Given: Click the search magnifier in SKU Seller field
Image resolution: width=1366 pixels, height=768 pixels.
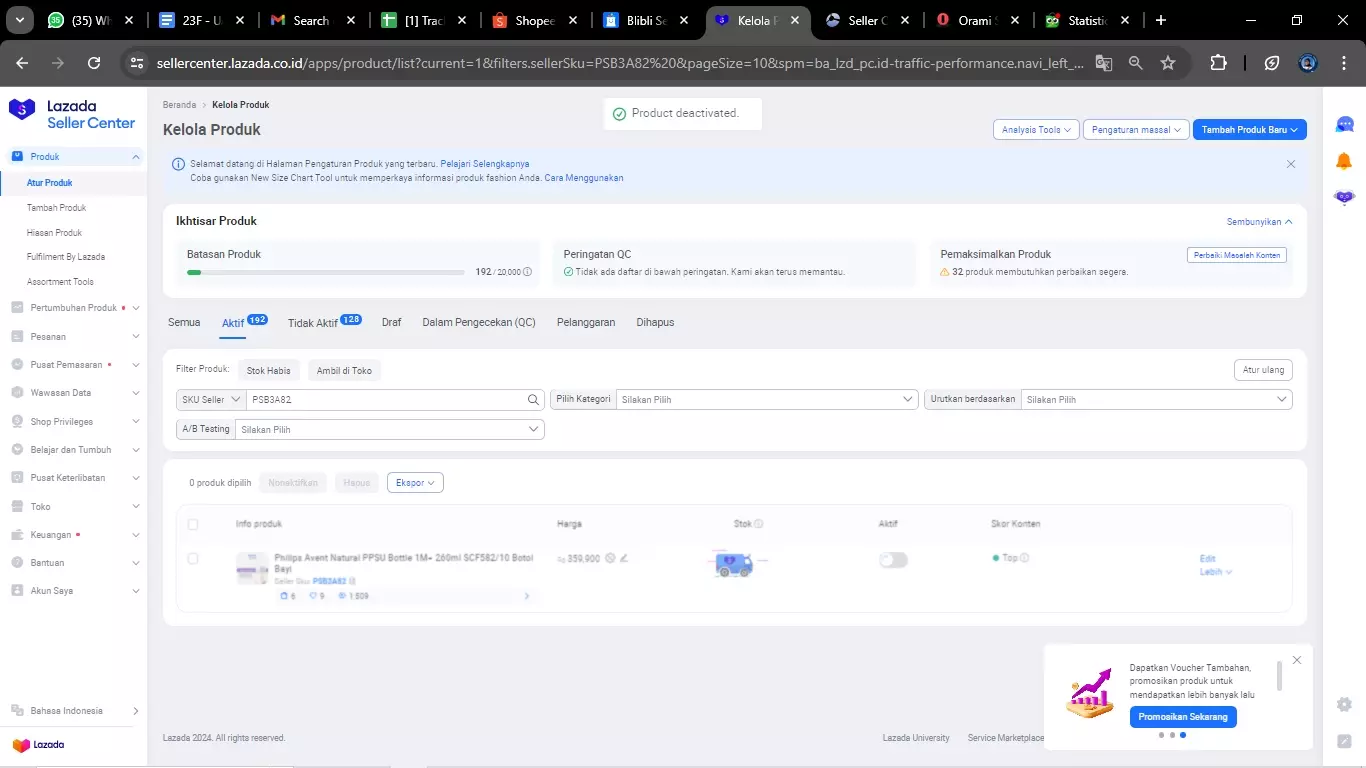Looking at the screenshot, I should click(534, 400).
